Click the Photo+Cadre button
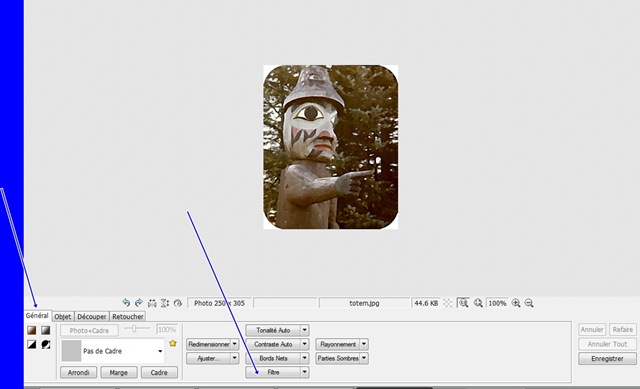Image resolution: width=640 pixels, height=389 pixels. pyautogui.click(x=89, y=330)
